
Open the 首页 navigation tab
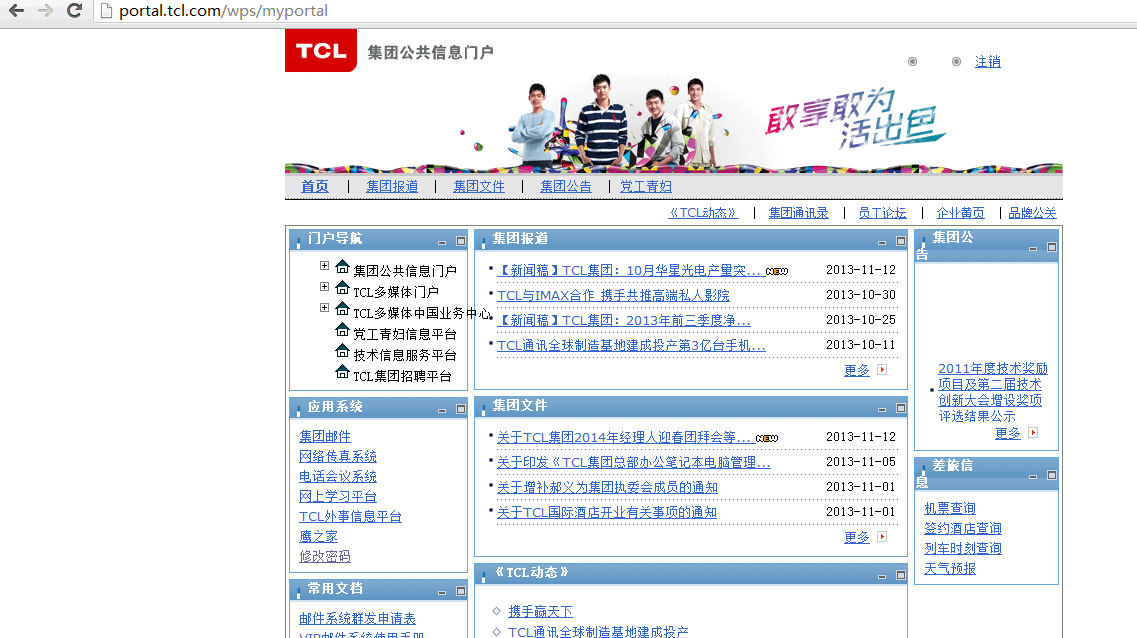coord(315,186)
